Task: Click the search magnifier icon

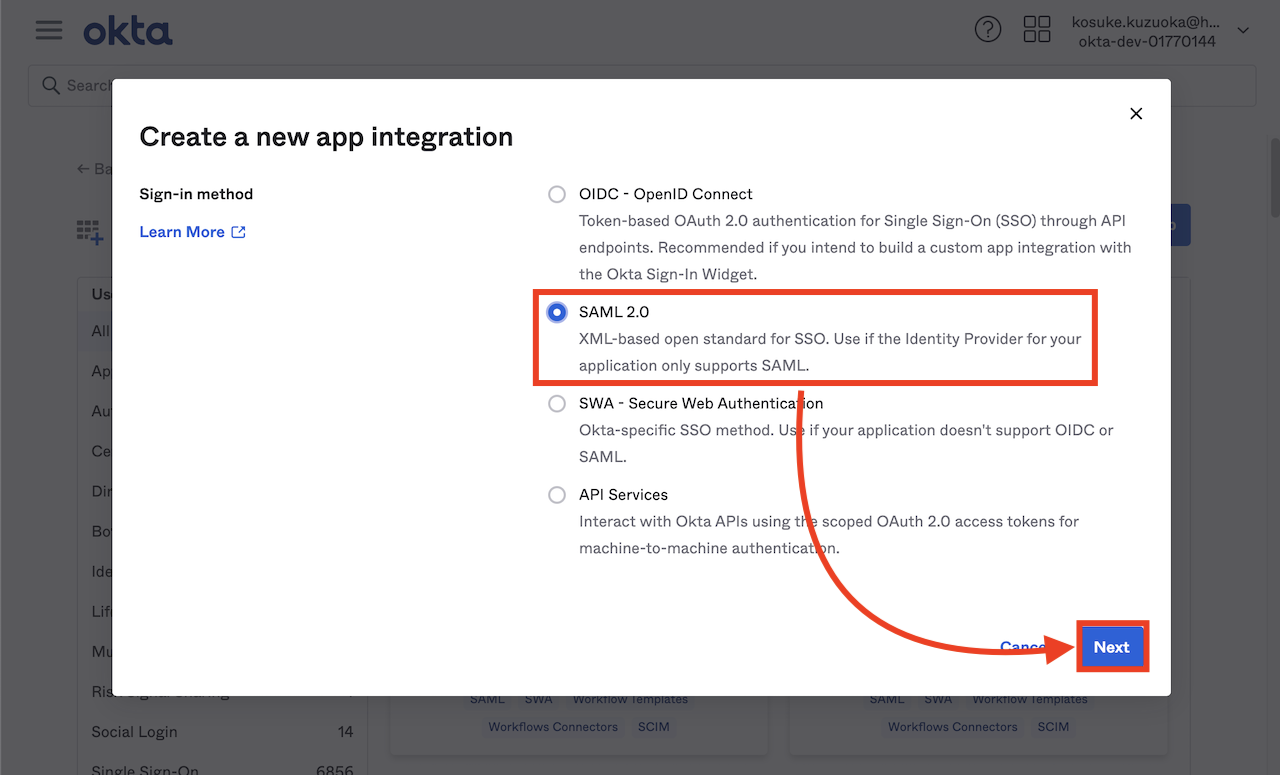Action: (51, 86)
